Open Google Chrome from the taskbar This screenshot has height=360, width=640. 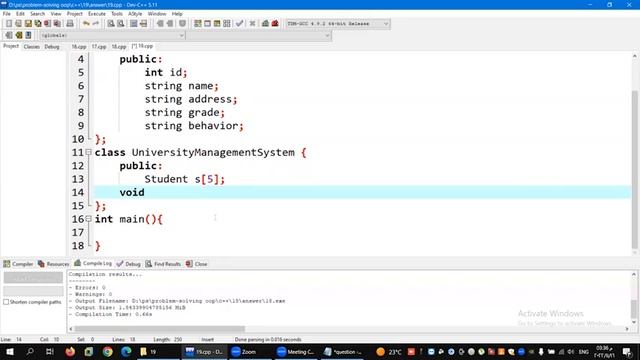pos(107,351)
